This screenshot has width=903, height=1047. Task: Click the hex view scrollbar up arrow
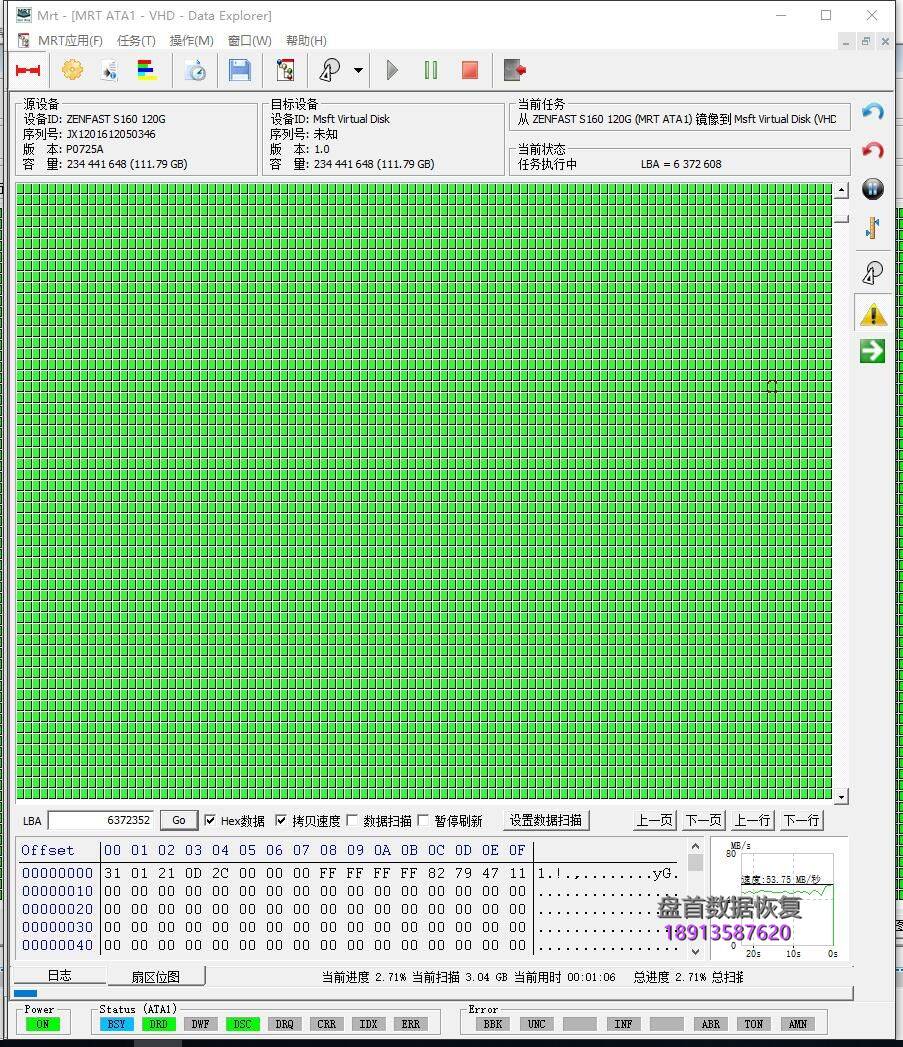tap(695, 846)
